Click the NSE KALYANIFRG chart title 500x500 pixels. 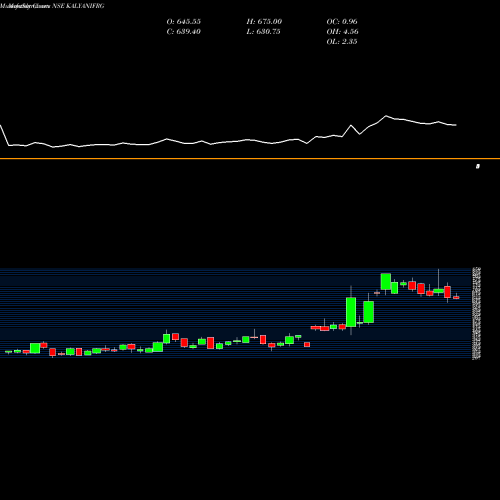pos(78,6)
